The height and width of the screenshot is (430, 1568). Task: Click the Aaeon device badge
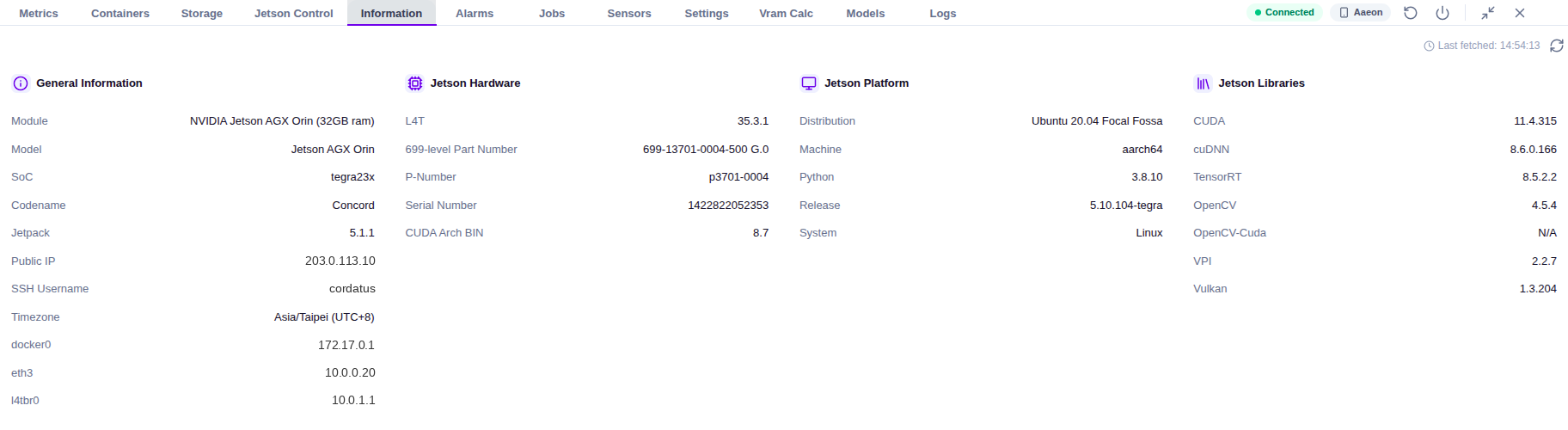[x=1361, y=13]
